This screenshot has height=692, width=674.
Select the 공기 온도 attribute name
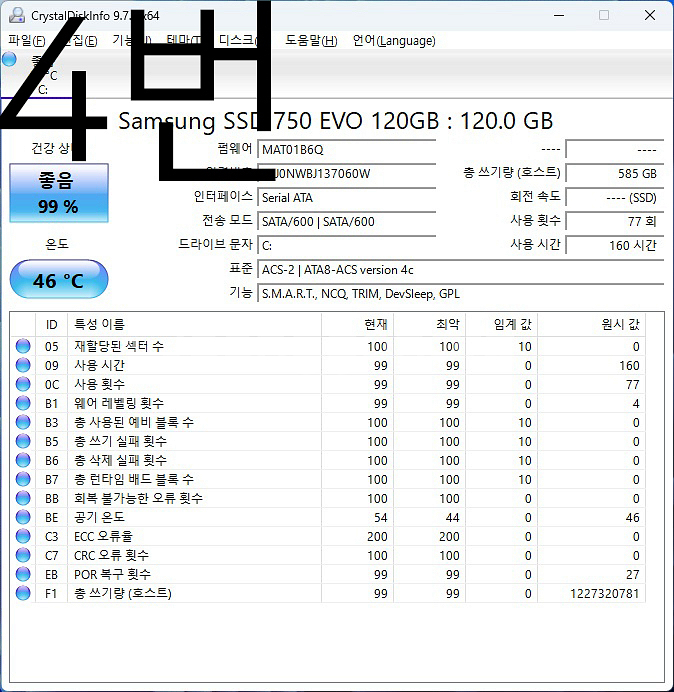click(x=99, y=517)
